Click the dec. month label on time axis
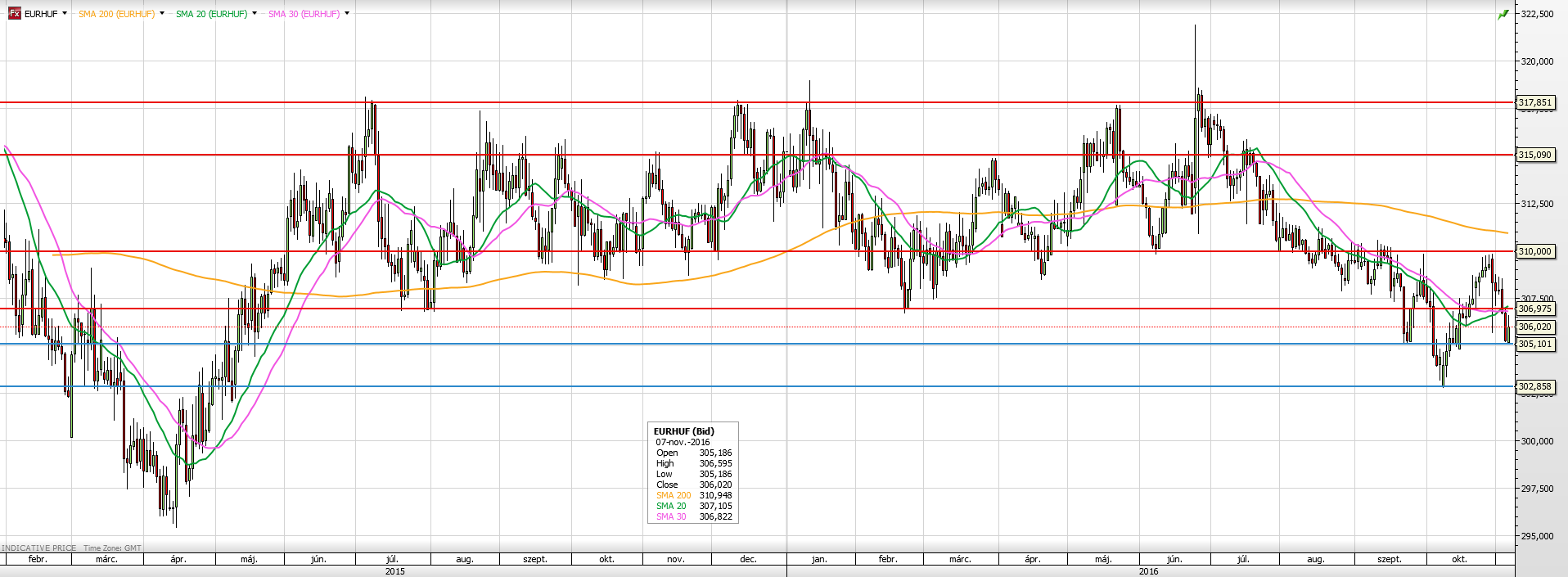 pos(748,559)
